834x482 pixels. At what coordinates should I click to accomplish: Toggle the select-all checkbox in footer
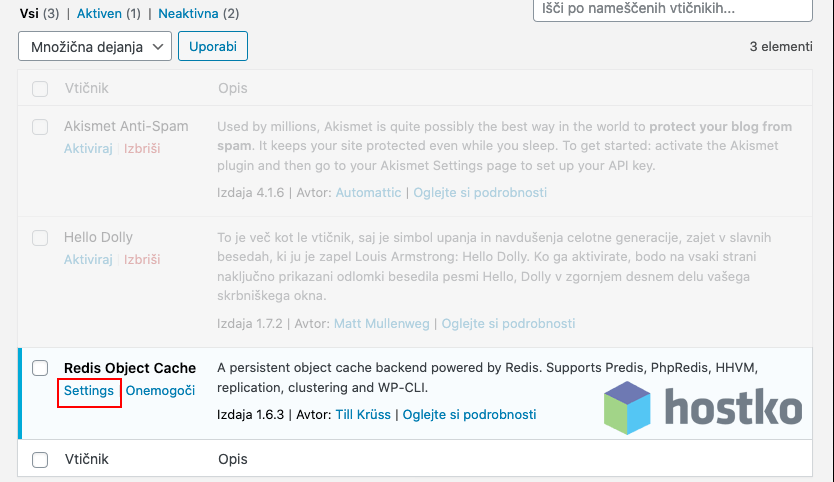point(40,459)
